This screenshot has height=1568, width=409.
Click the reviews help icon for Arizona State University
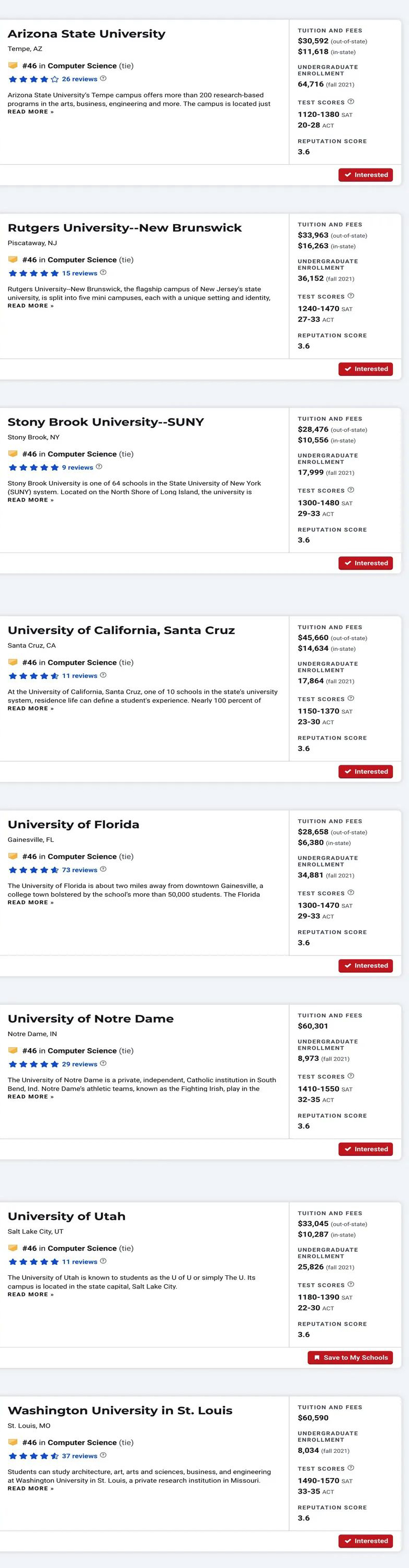tap(104, 79)
